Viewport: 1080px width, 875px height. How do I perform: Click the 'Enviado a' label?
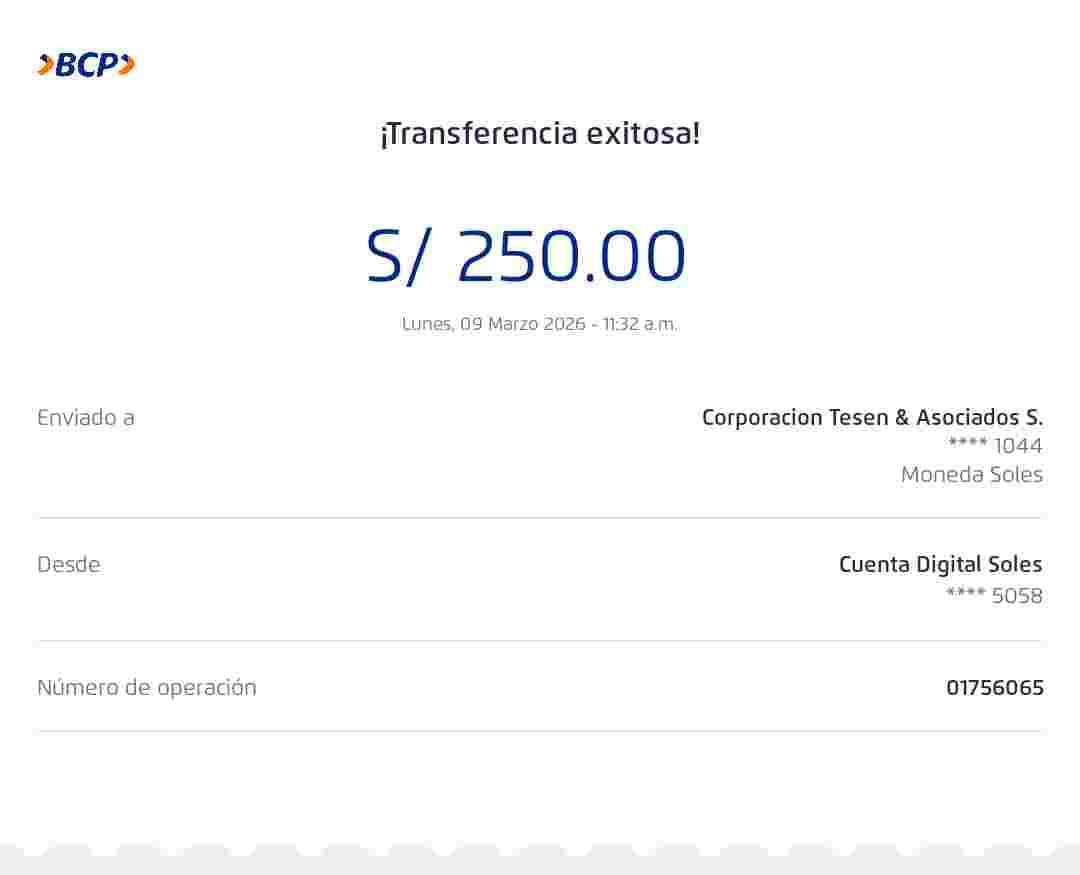[x=86, y=418]
